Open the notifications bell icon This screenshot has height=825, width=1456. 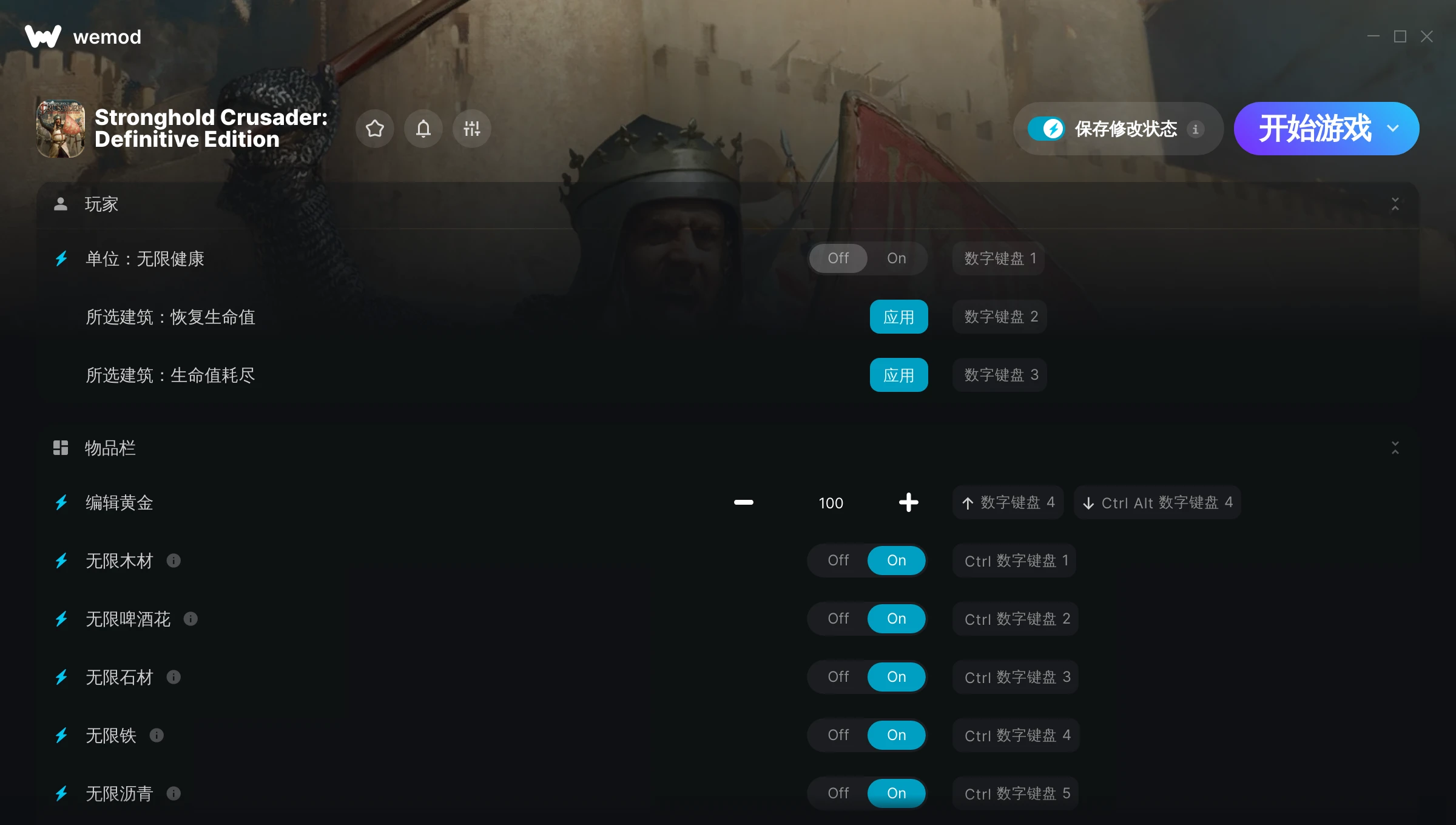point(423,129)
